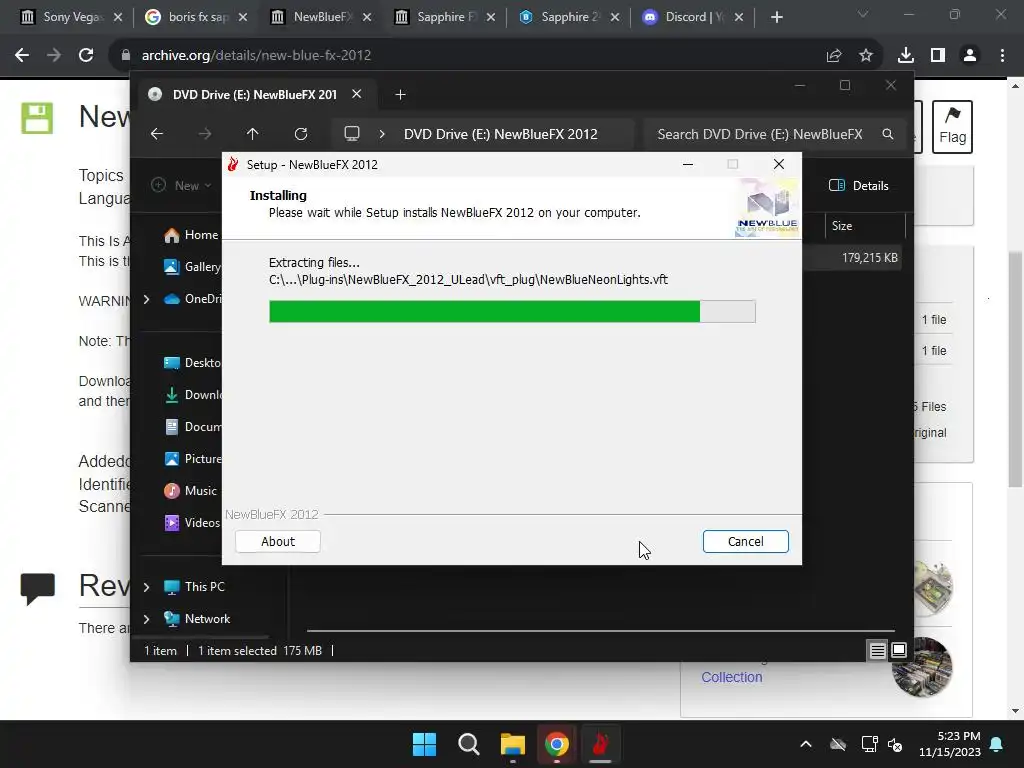The height and width of the screenshot is (768, 1024).
Task: Toggle Chrome side panel icon
Action: pos(938,56)
